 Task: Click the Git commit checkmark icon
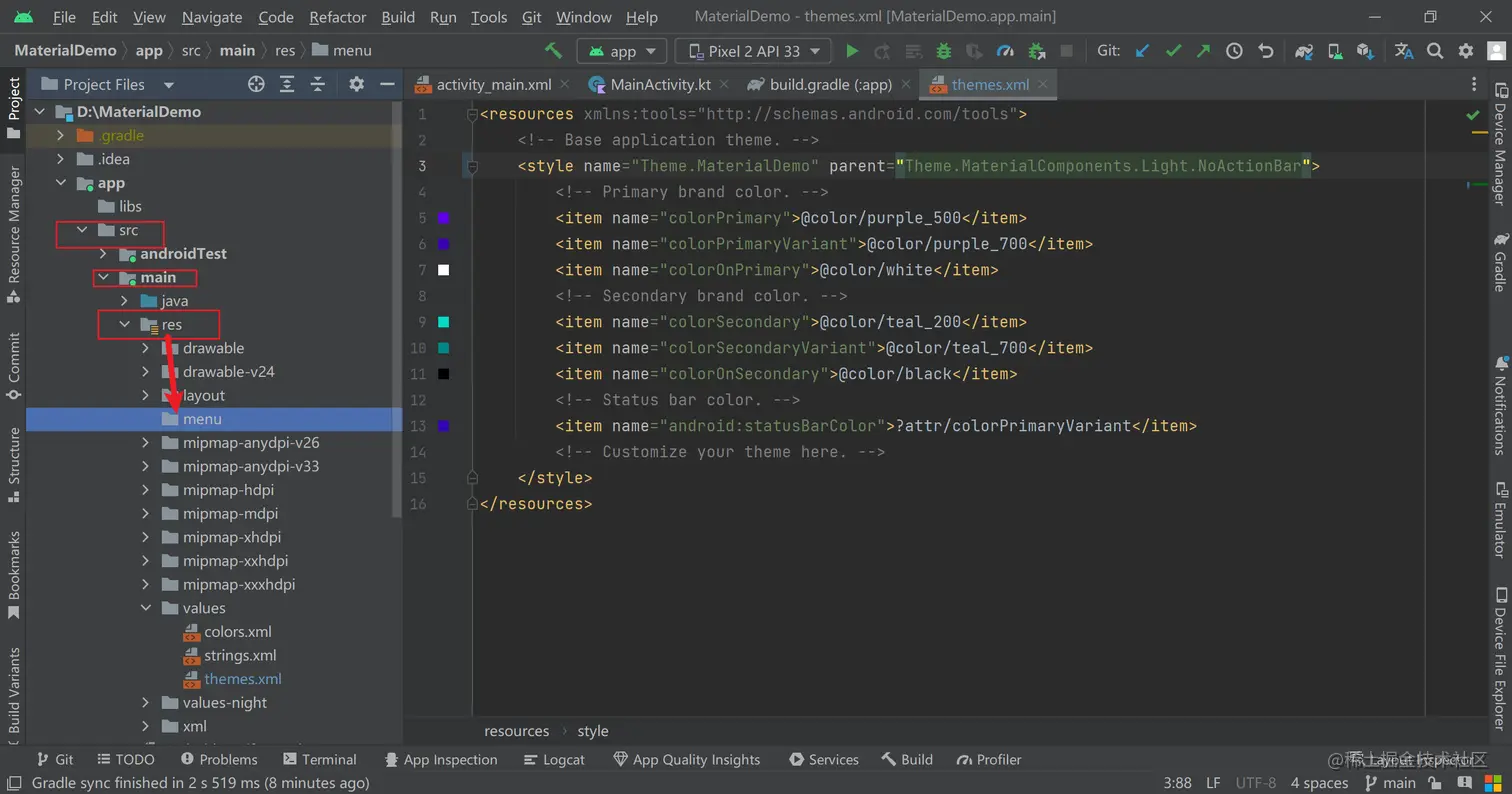pyautogui.click(x=1173, y=51)
